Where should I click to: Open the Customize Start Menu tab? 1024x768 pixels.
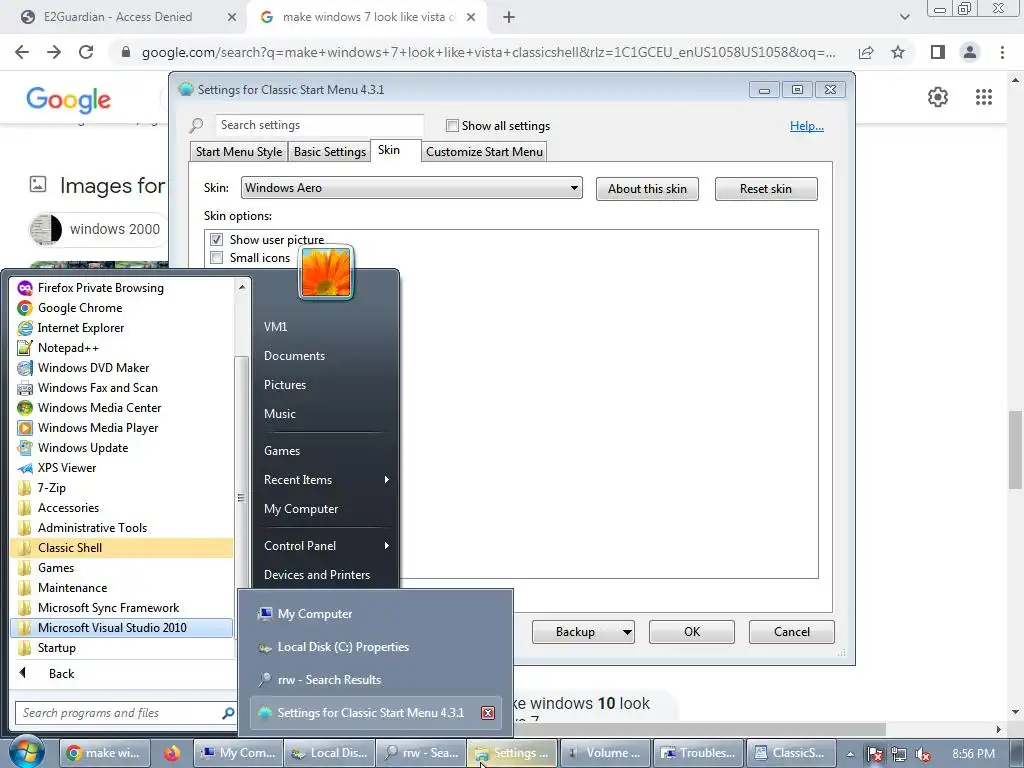tap(484, 152)
